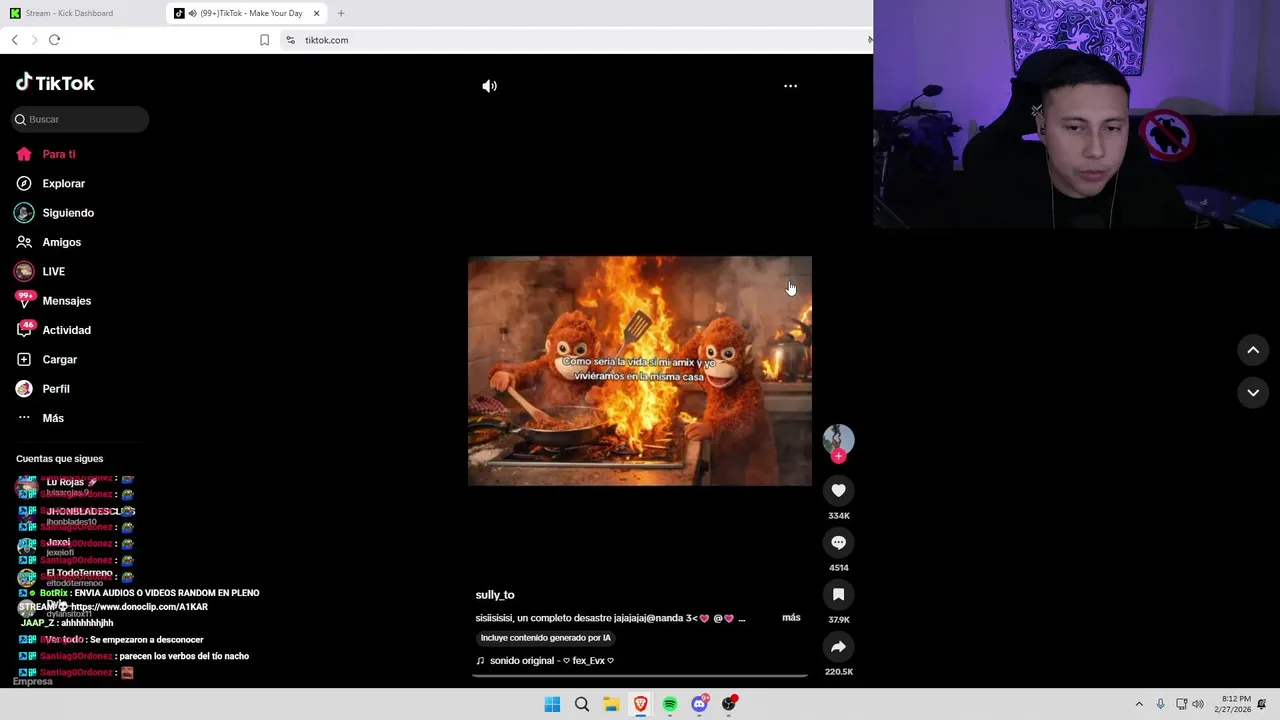Save the video with bookmark icon
This screenshot has width=1280, height=720.
838,594
